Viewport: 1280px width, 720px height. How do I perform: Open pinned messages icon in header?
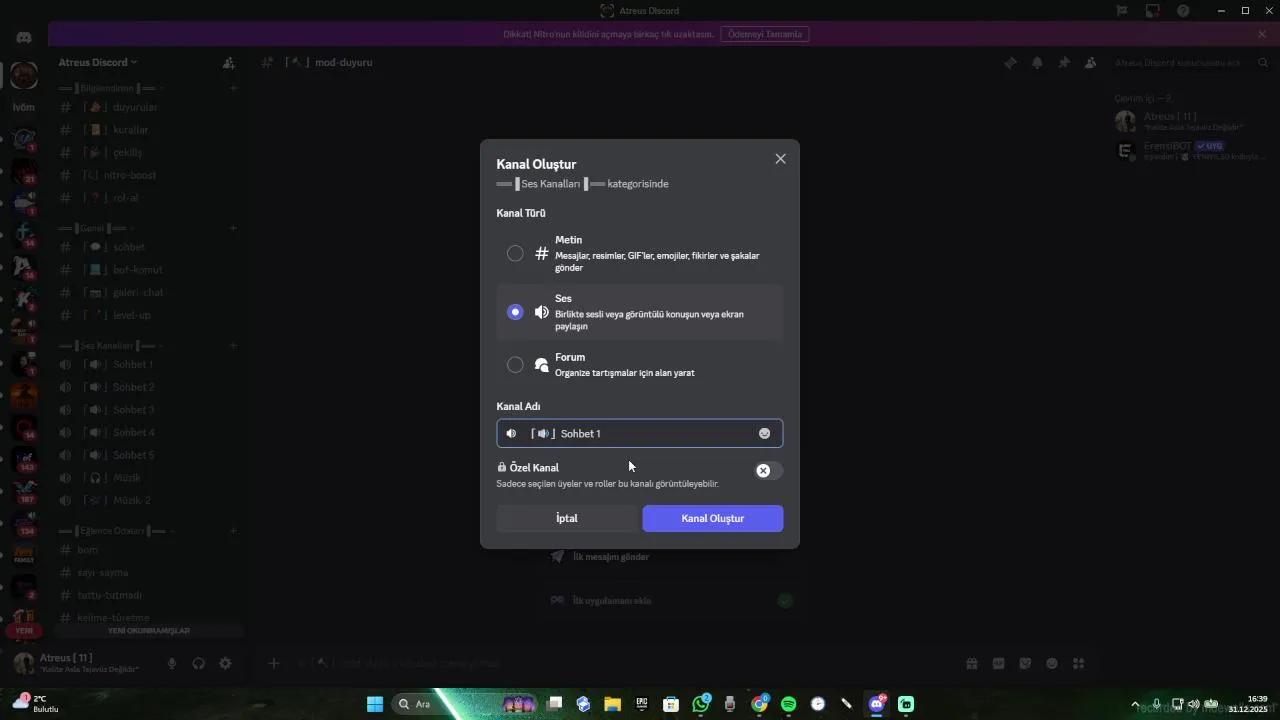1064,62
